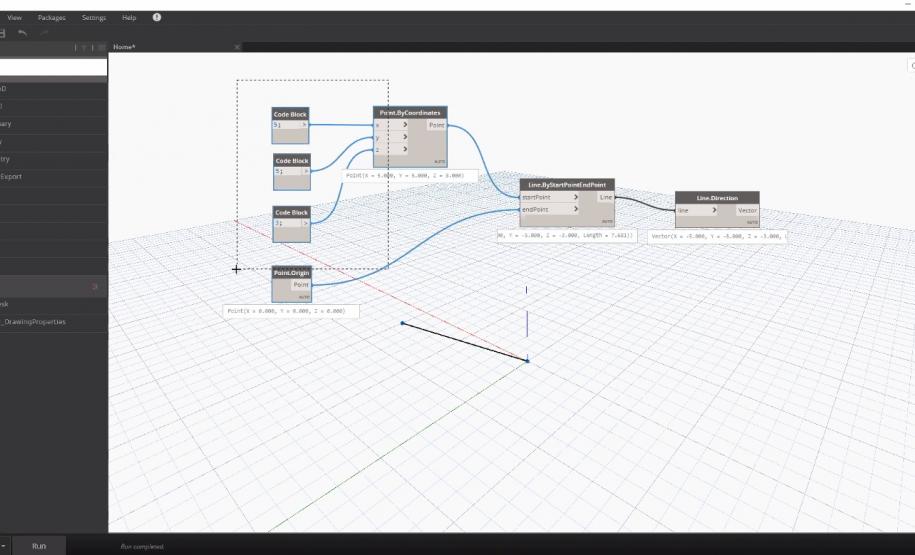Open the Packages menu
This screenshot has height=555, width=915.
(x=51, y=18)
